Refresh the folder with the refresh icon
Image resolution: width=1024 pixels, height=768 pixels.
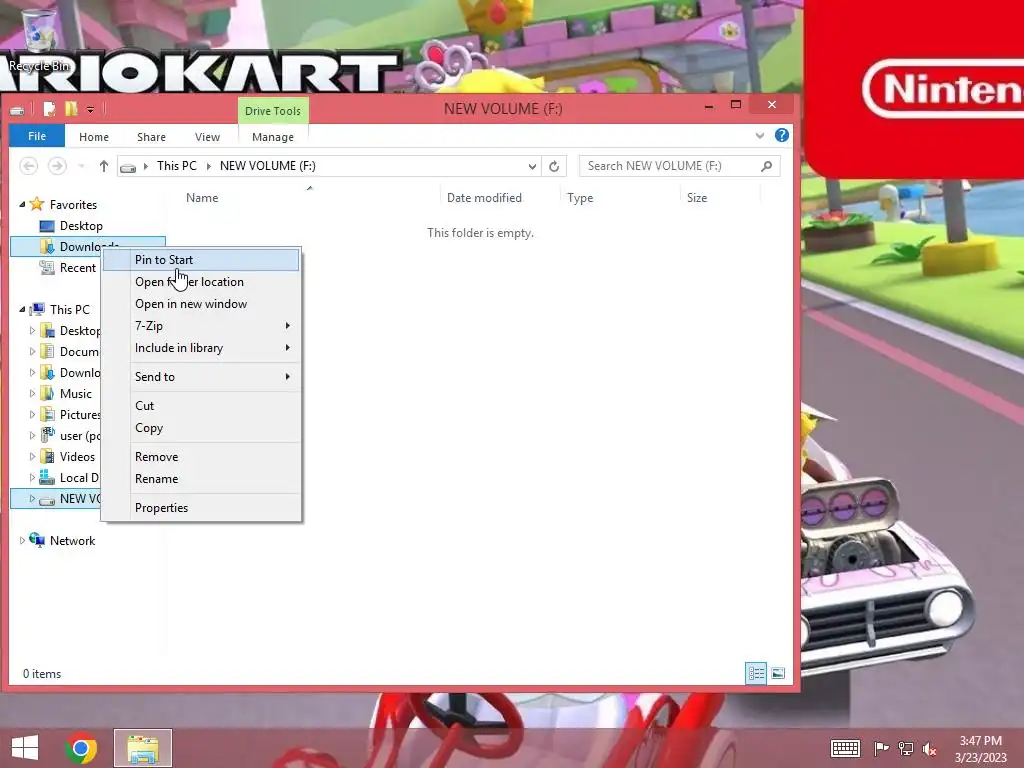tap(554, 166)
